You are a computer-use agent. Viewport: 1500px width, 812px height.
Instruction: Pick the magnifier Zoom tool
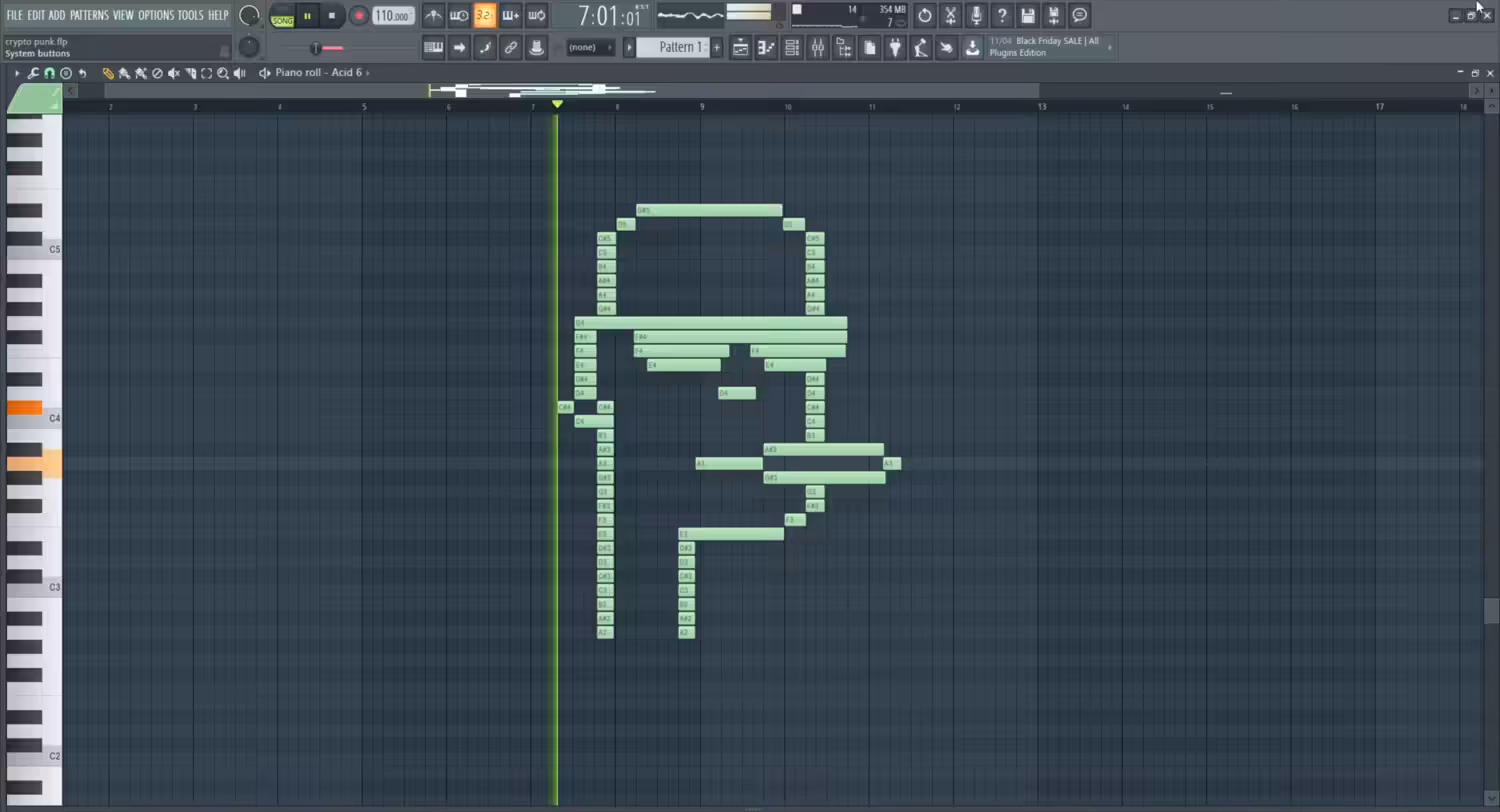223,73
